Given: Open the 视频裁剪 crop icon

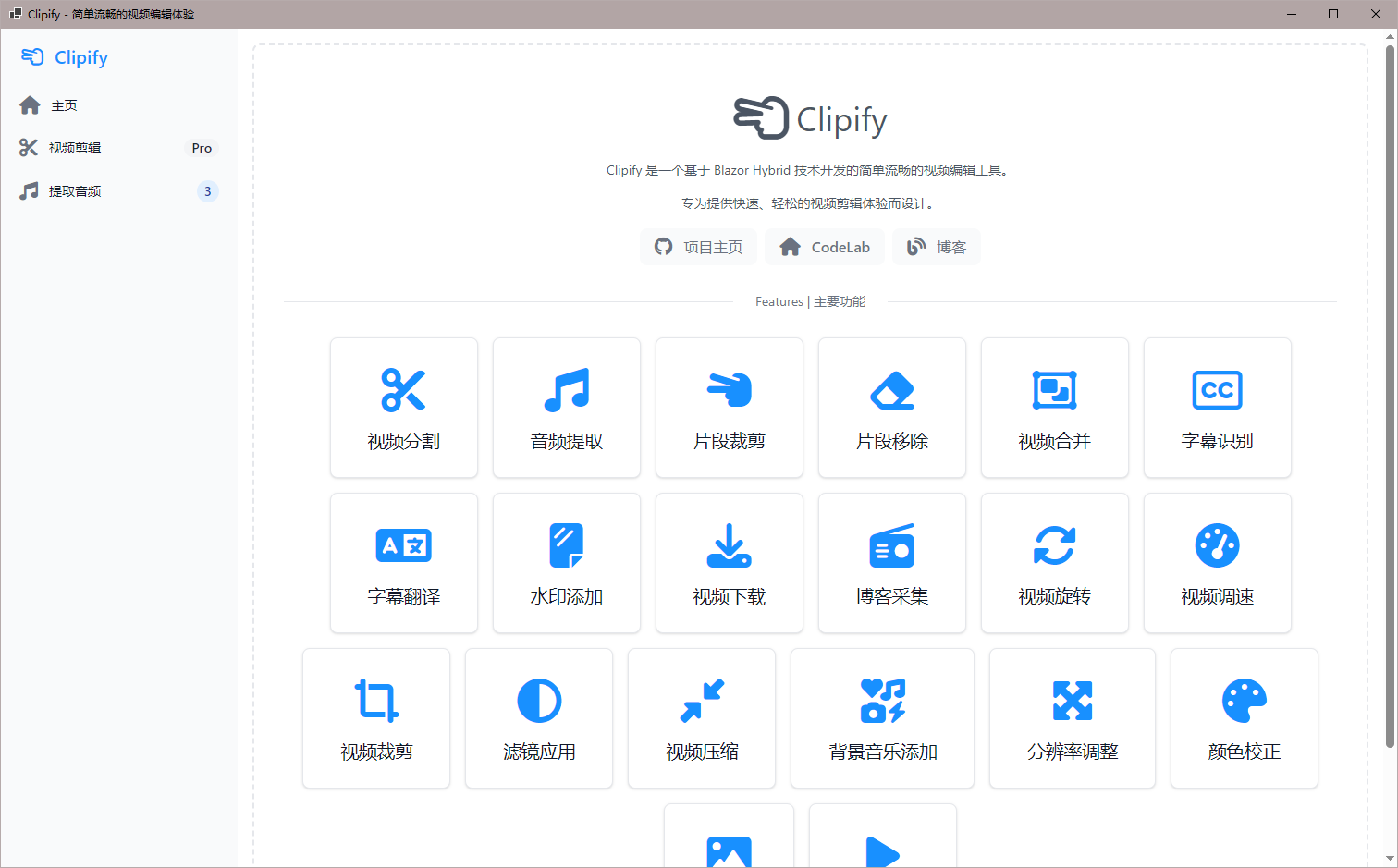Looking at the screenshot, I should click(376, 701).
